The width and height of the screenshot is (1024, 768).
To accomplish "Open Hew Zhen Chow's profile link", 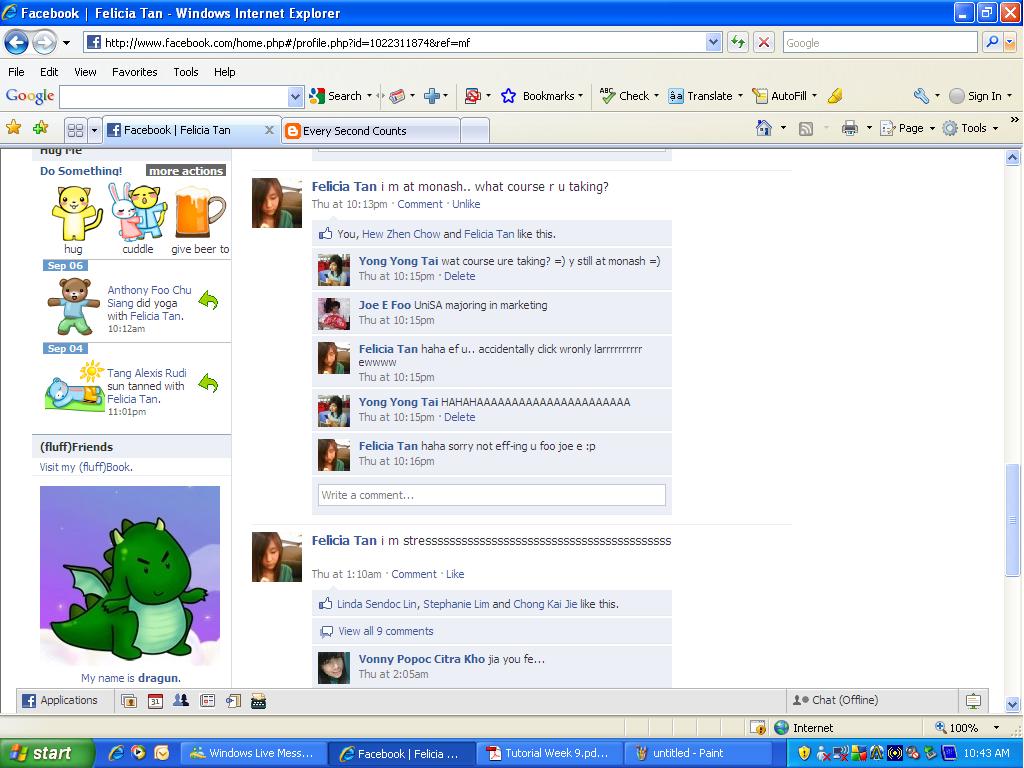I will pyautogui.click(x=402, y=234).
